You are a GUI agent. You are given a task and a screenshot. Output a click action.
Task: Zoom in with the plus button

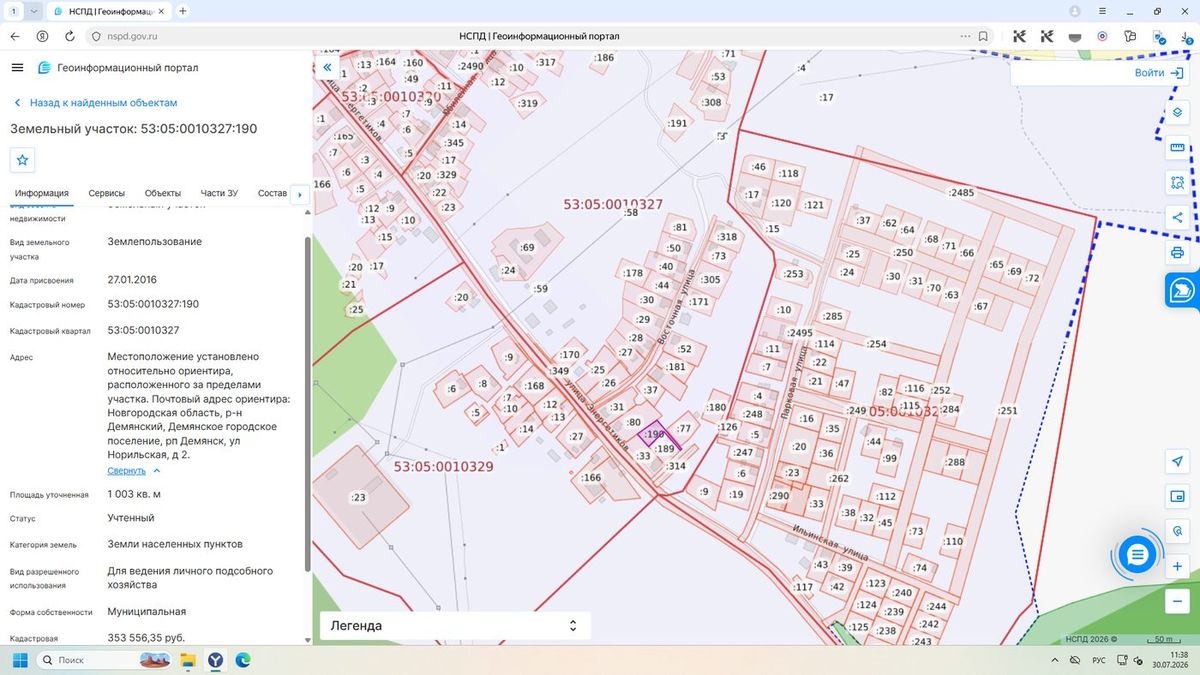click(x=1177, y=566)
